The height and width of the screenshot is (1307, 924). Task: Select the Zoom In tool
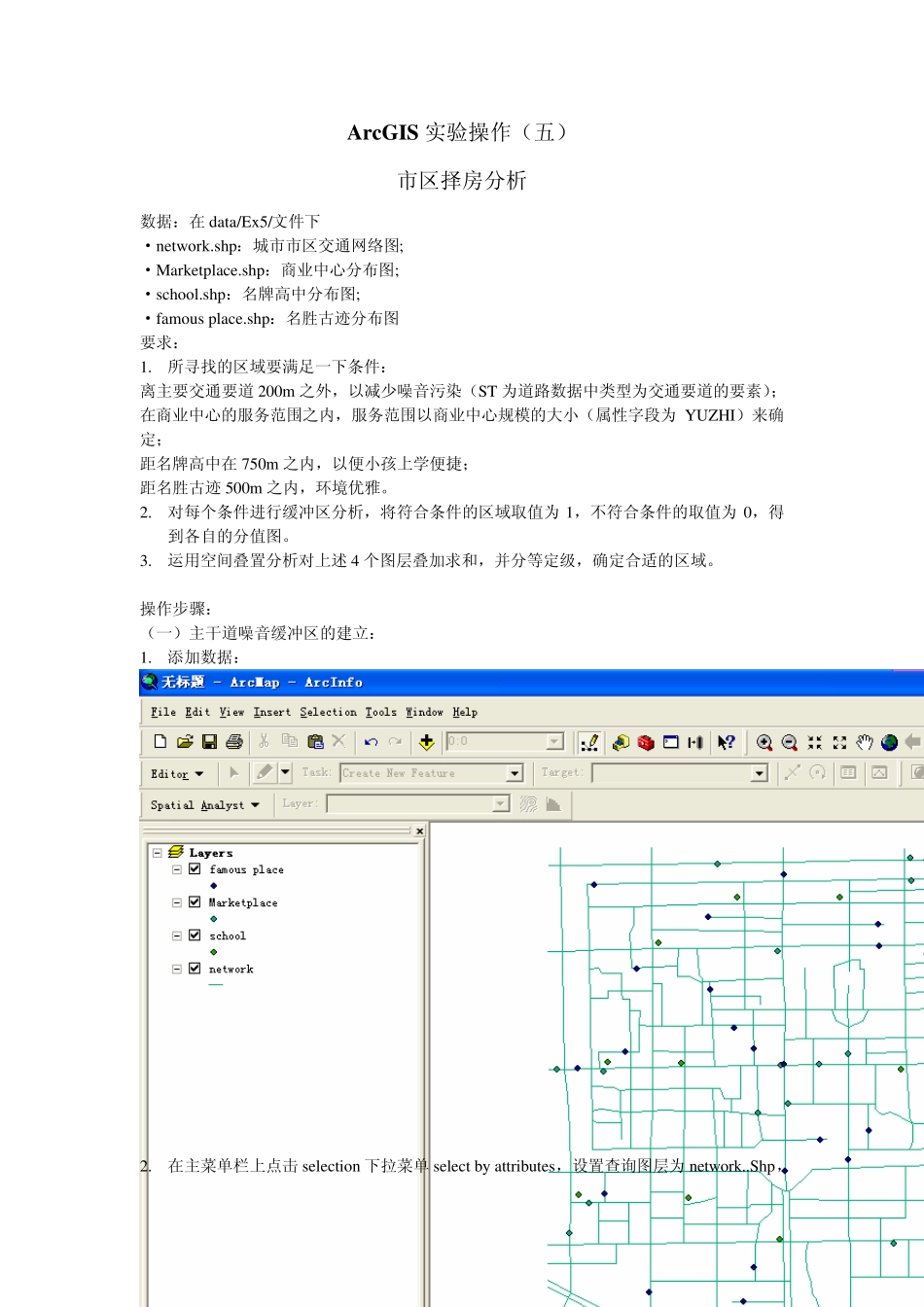tap(764, 743)
